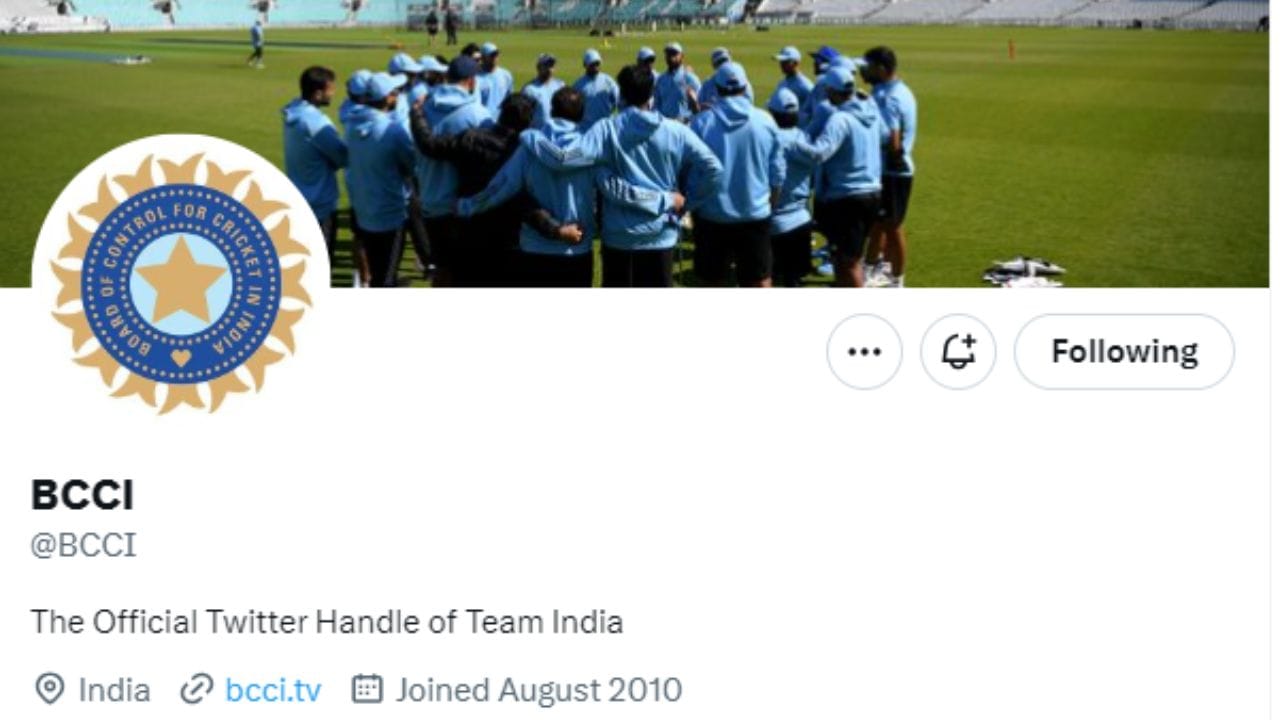The image size is (1280, 720).
Task: Open the BCCI profile picture
Action: click(180, 283)
